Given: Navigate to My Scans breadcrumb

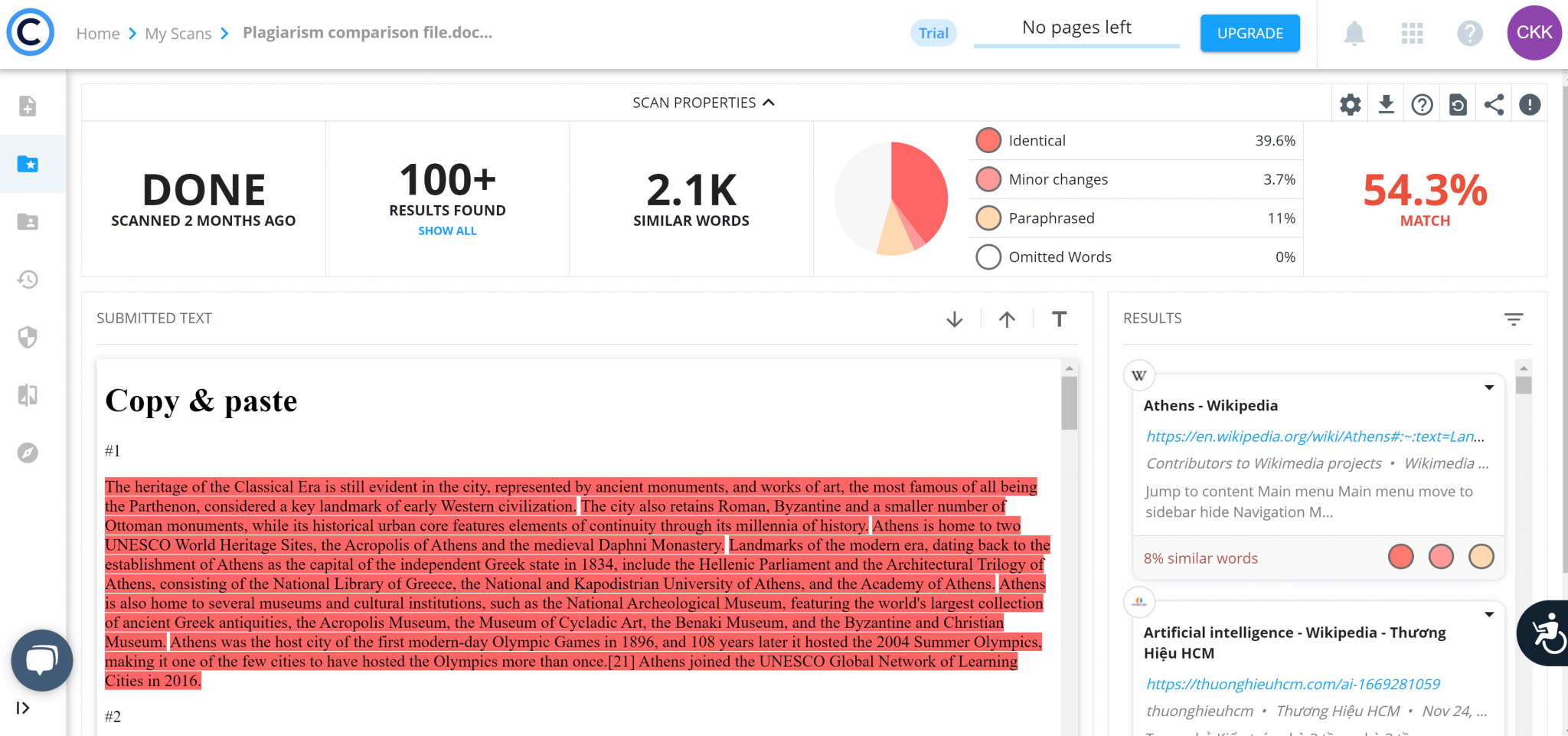Looking at the screenshot, I should pos(178,33).
